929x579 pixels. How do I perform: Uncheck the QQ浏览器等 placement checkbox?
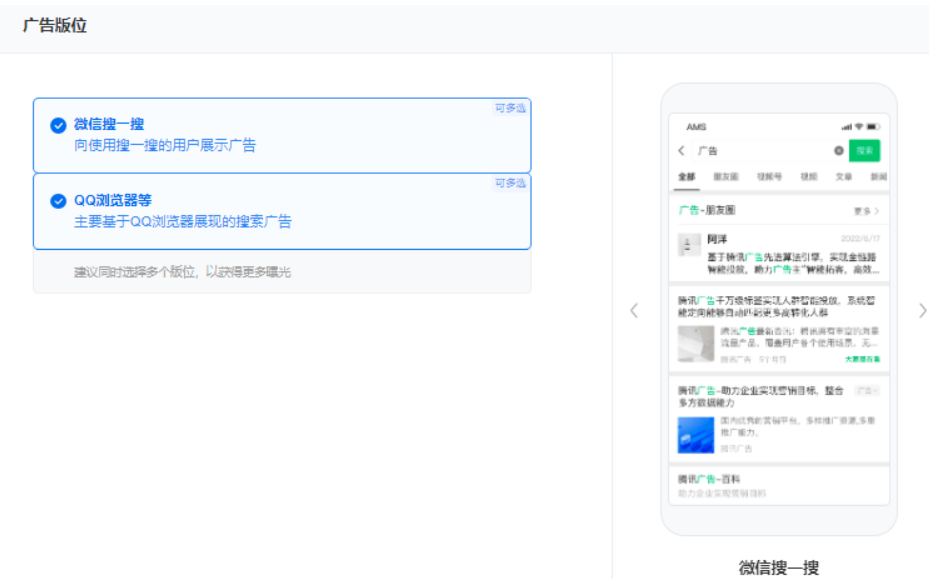pos(58,201)
